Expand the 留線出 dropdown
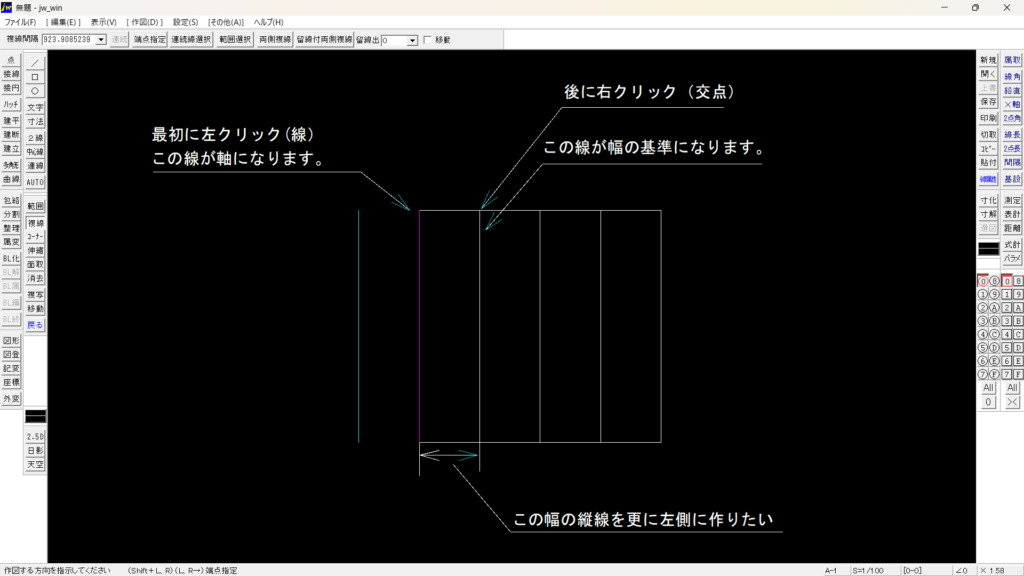Image resolution: width=1024 pixels, height=576 pixels. 413,40
